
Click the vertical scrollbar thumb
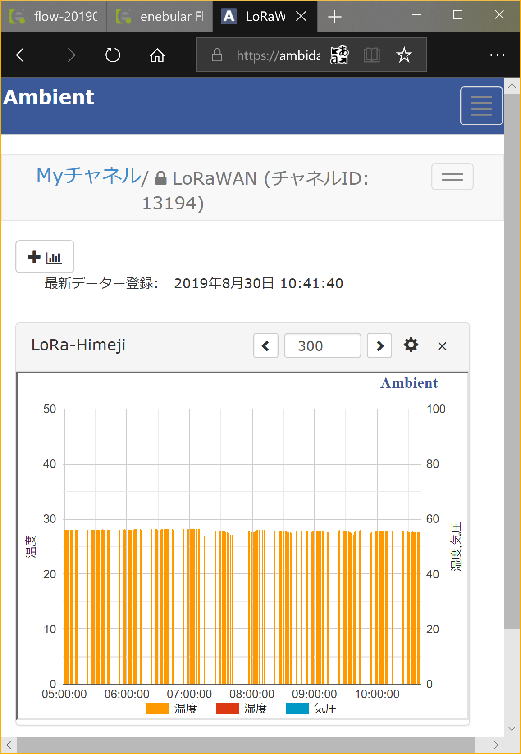point(512,361)
